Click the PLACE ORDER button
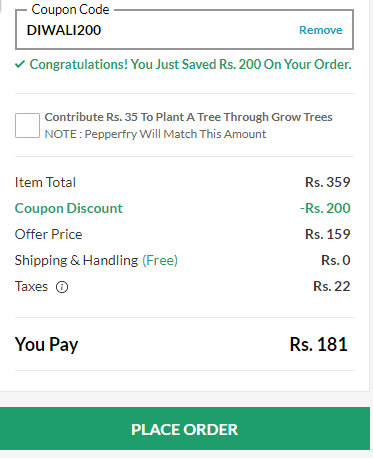373x458 pixels. (185, 429)
